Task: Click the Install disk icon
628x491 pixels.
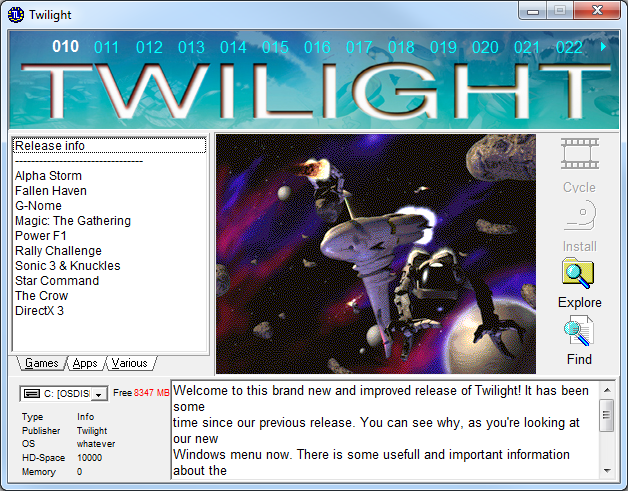Action: pyautogui.click(x=580, y=215)
